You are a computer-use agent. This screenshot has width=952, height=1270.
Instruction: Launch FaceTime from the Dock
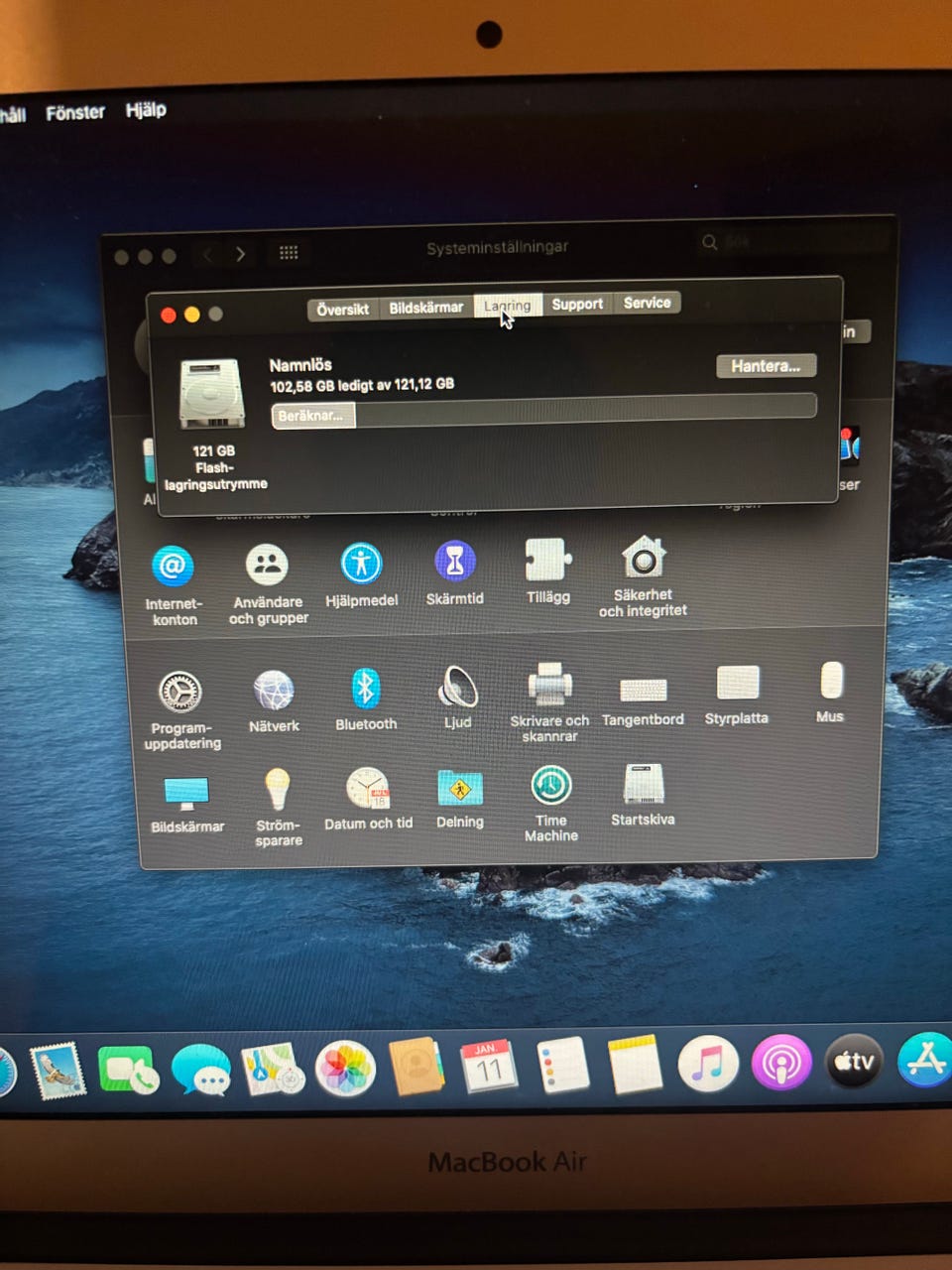[x=128, y=1072]
